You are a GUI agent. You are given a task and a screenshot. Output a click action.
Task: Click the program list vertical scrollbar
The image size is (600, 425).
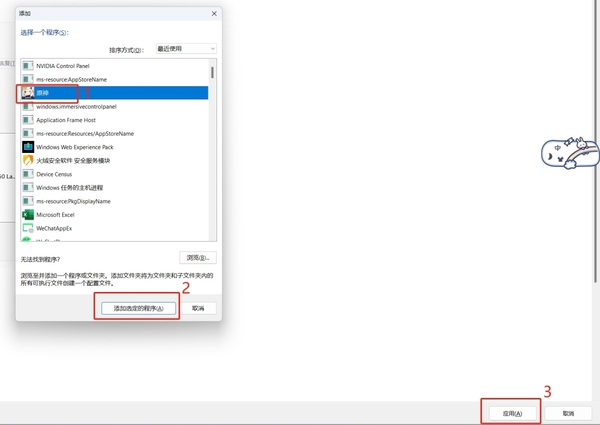pos(212,150)
